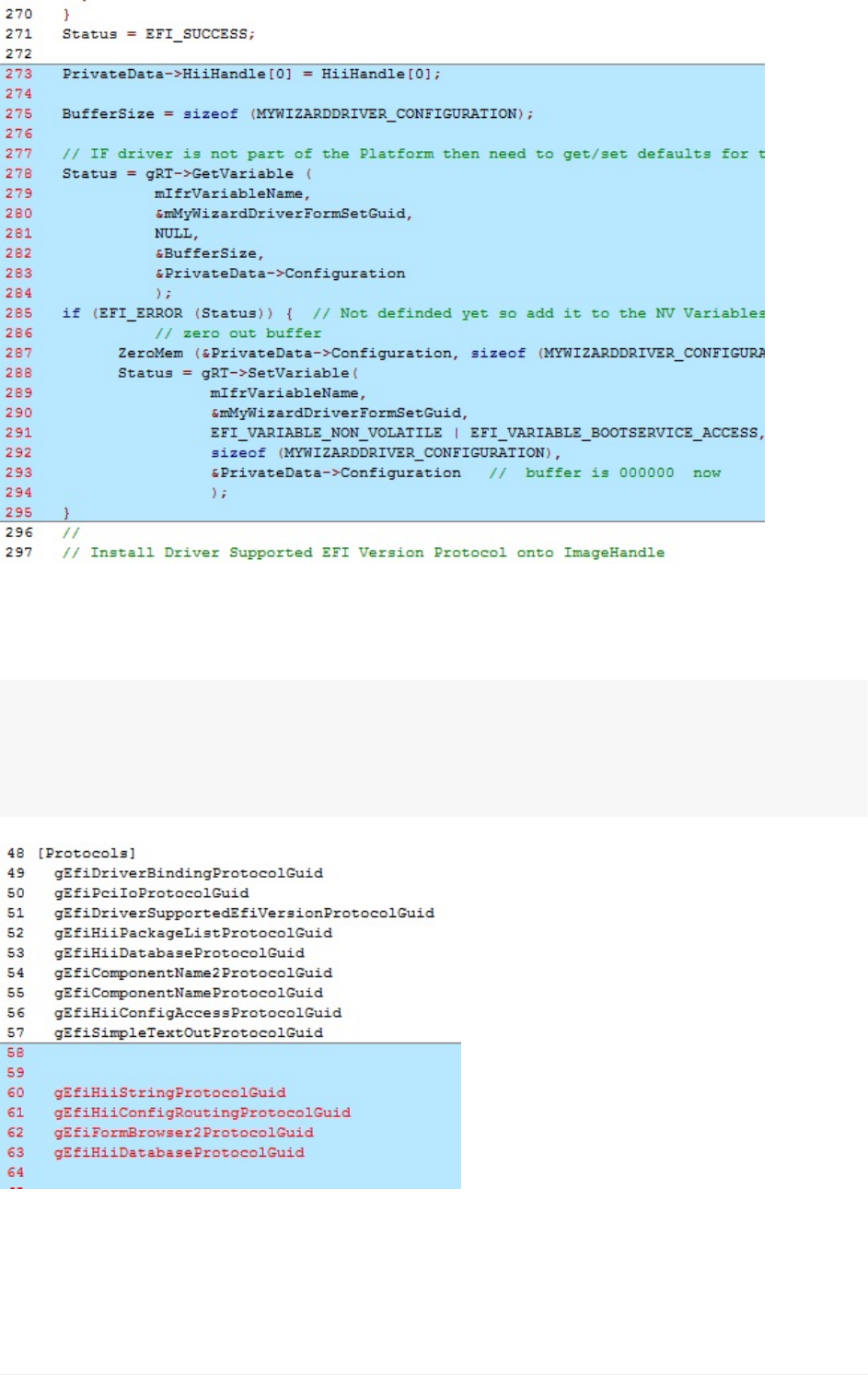868x1375 pixels.
Task: Click '&mMyWizardDriverFormSetGuid,' on line 280
Action: pyautogui.click(x=284, y=214)
